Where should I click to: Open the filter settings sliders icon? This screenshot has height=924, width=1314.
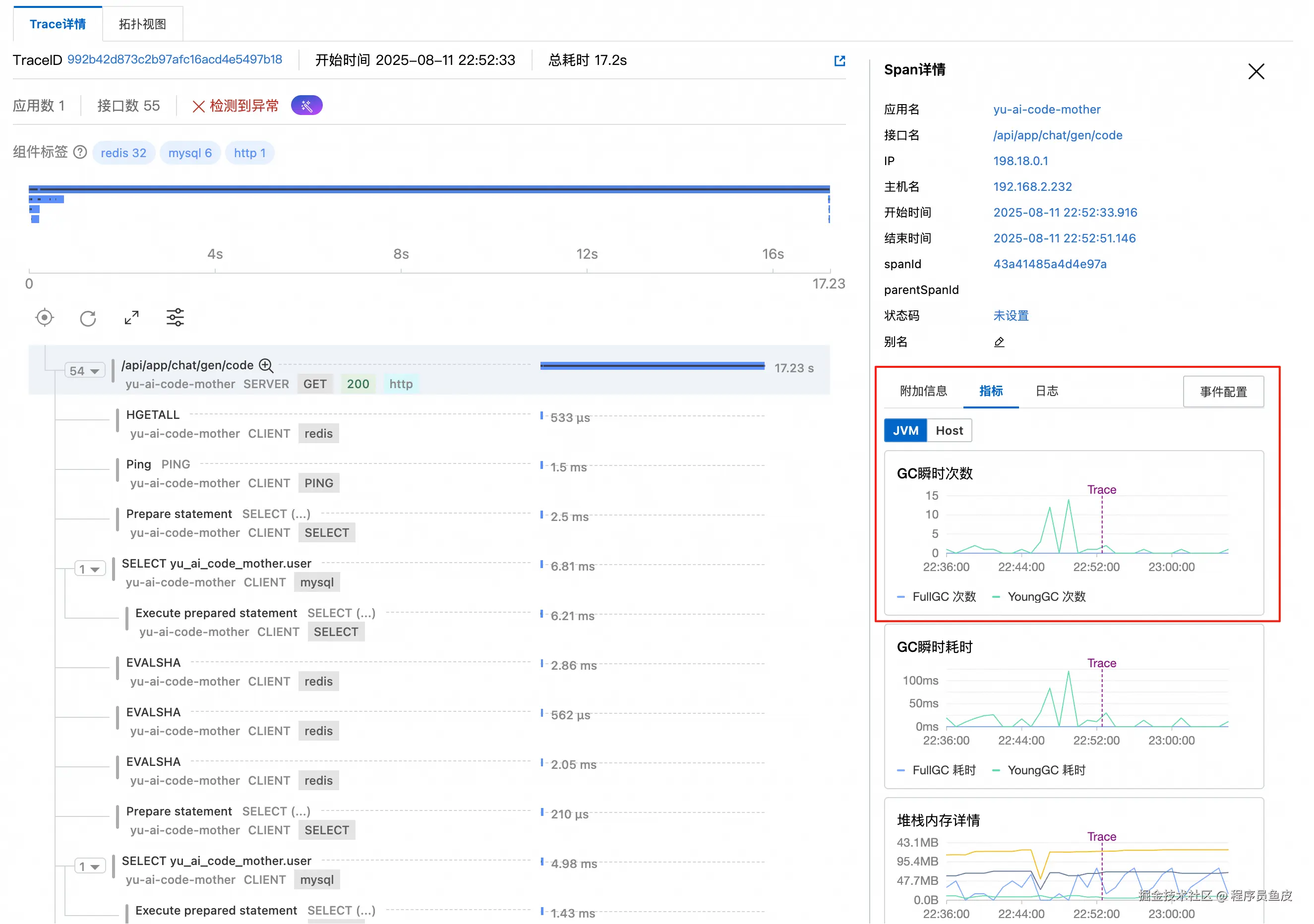point(175,318)
